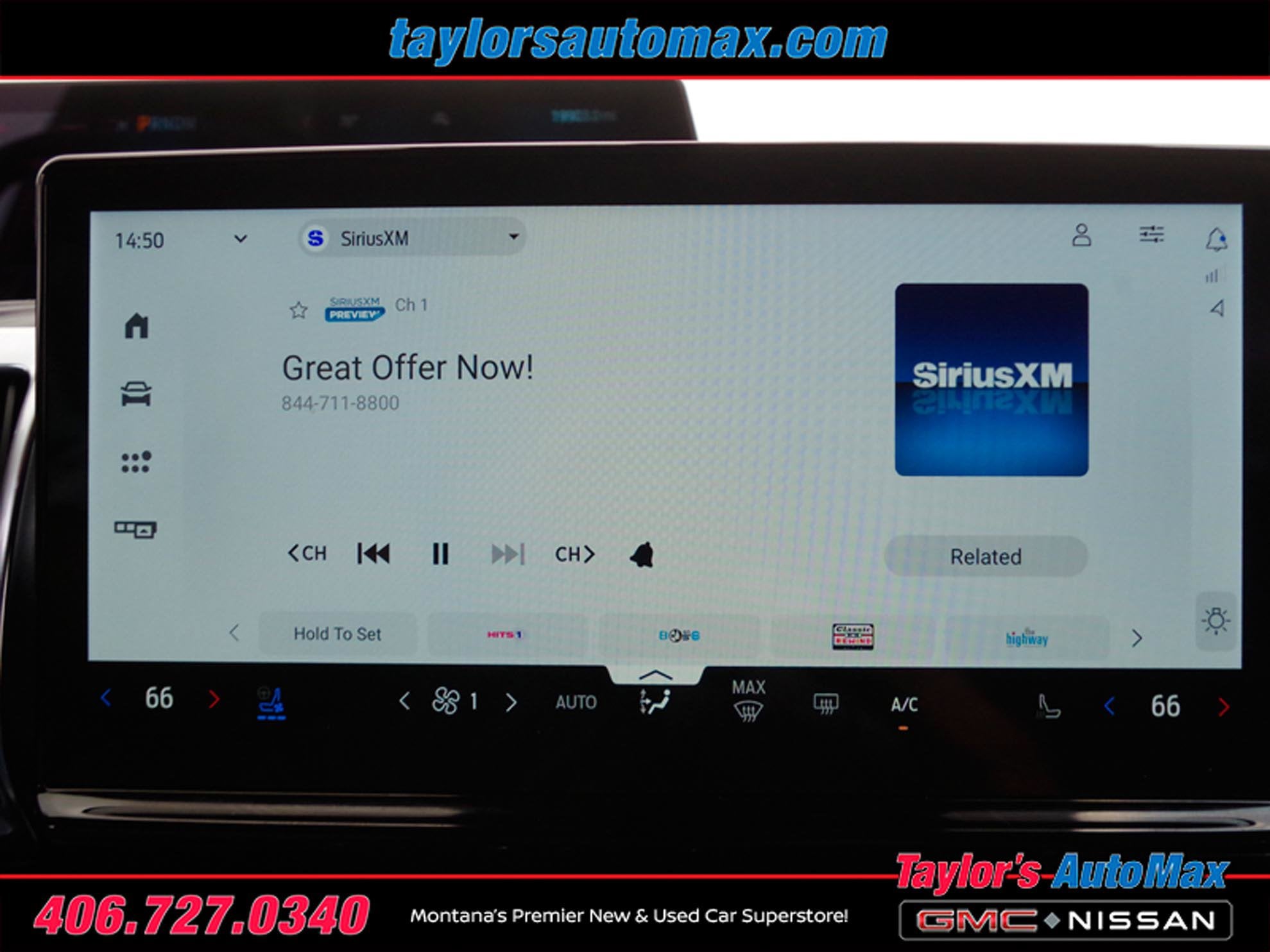Select the Highway preset

(1027, 638)
